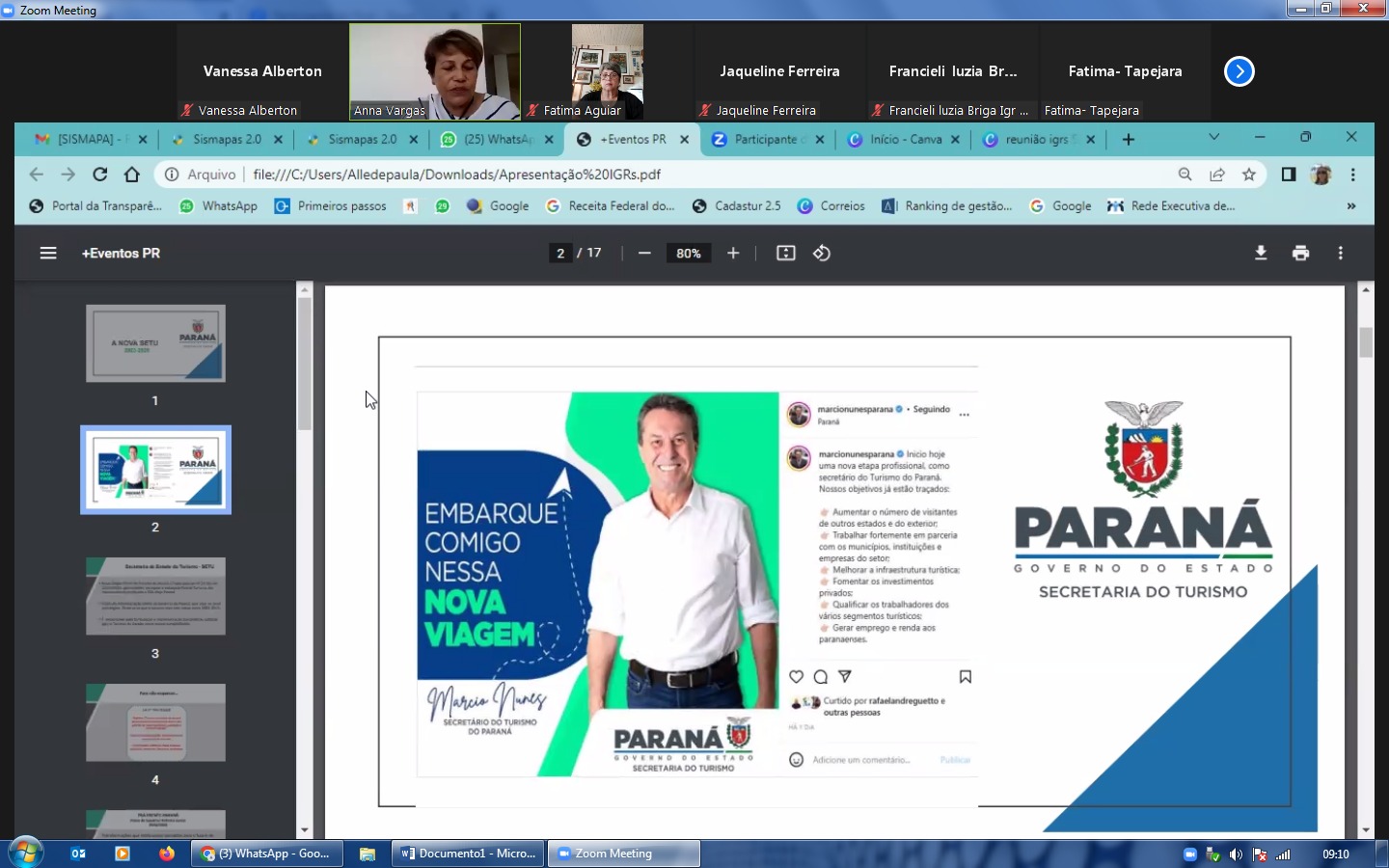
Task: Click the zoom magnifier icon in address bar
Action: [1185, 175]
